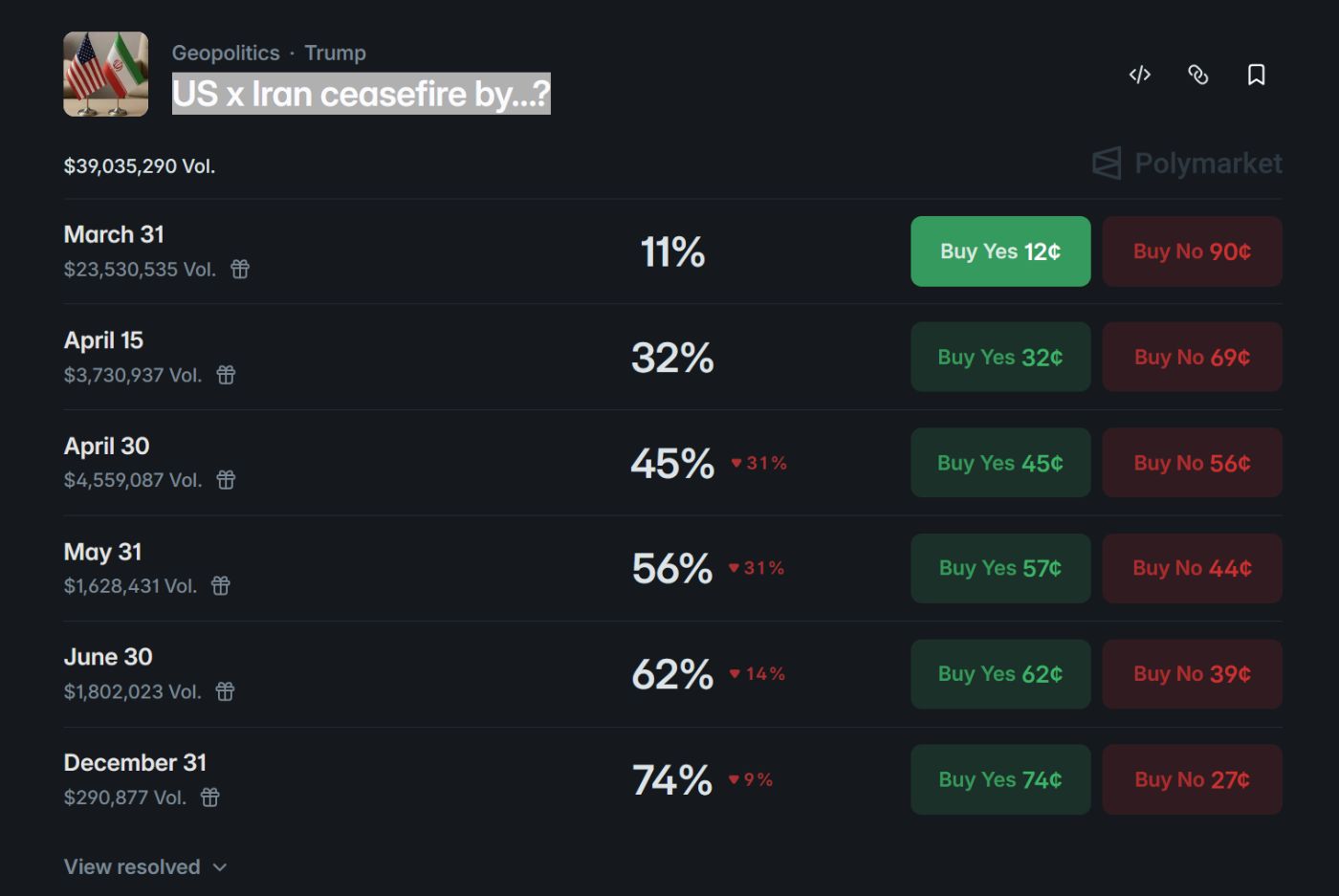Buy Yes at 12¢ for March 31
Image resolution: width=1339 pixels, height=896 pixels.
1000,251
